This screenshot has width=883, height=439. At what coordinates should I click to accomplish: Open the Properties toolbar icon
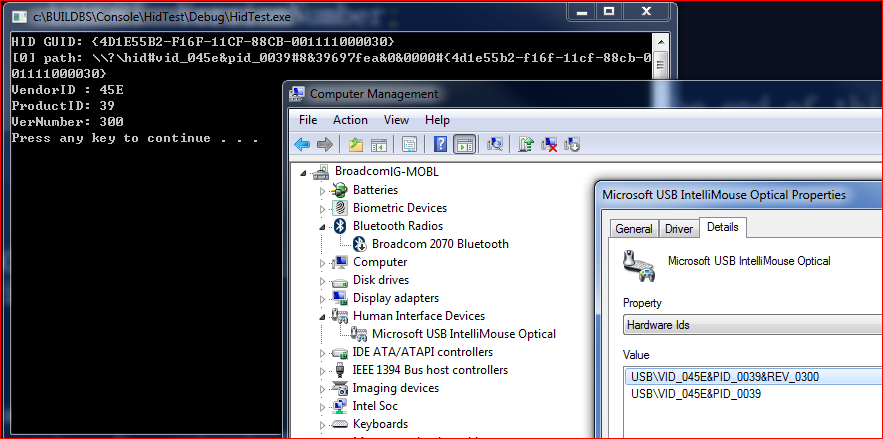409,145
